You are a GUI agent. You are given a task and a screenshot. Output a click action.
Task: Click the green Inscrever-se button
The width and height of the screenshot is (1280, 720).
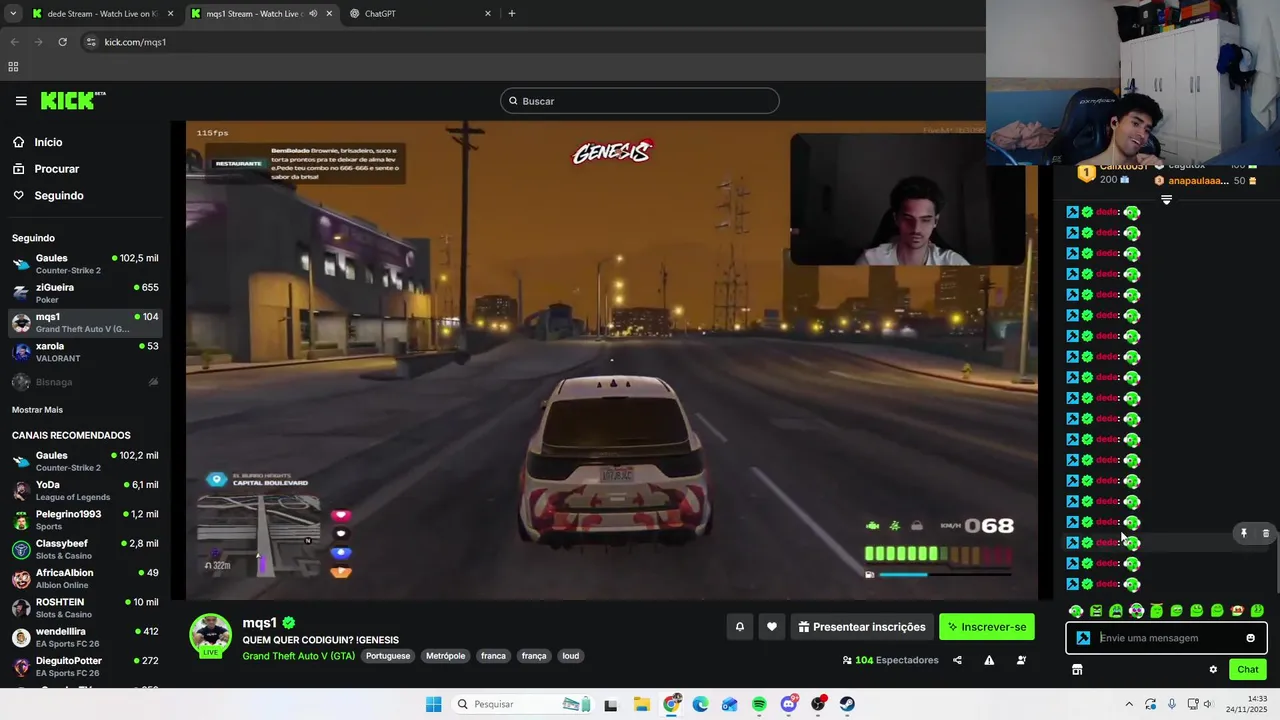(987, 627)
